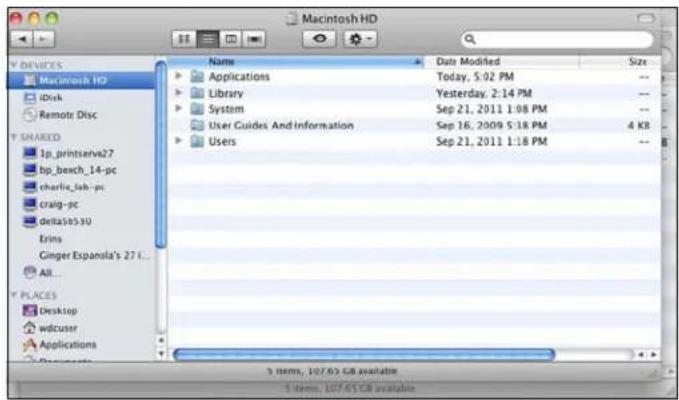This screenshot has width=679, height=400.
Task: Click the Yesterday, 2:14 PM date
Action: [484, 94]
